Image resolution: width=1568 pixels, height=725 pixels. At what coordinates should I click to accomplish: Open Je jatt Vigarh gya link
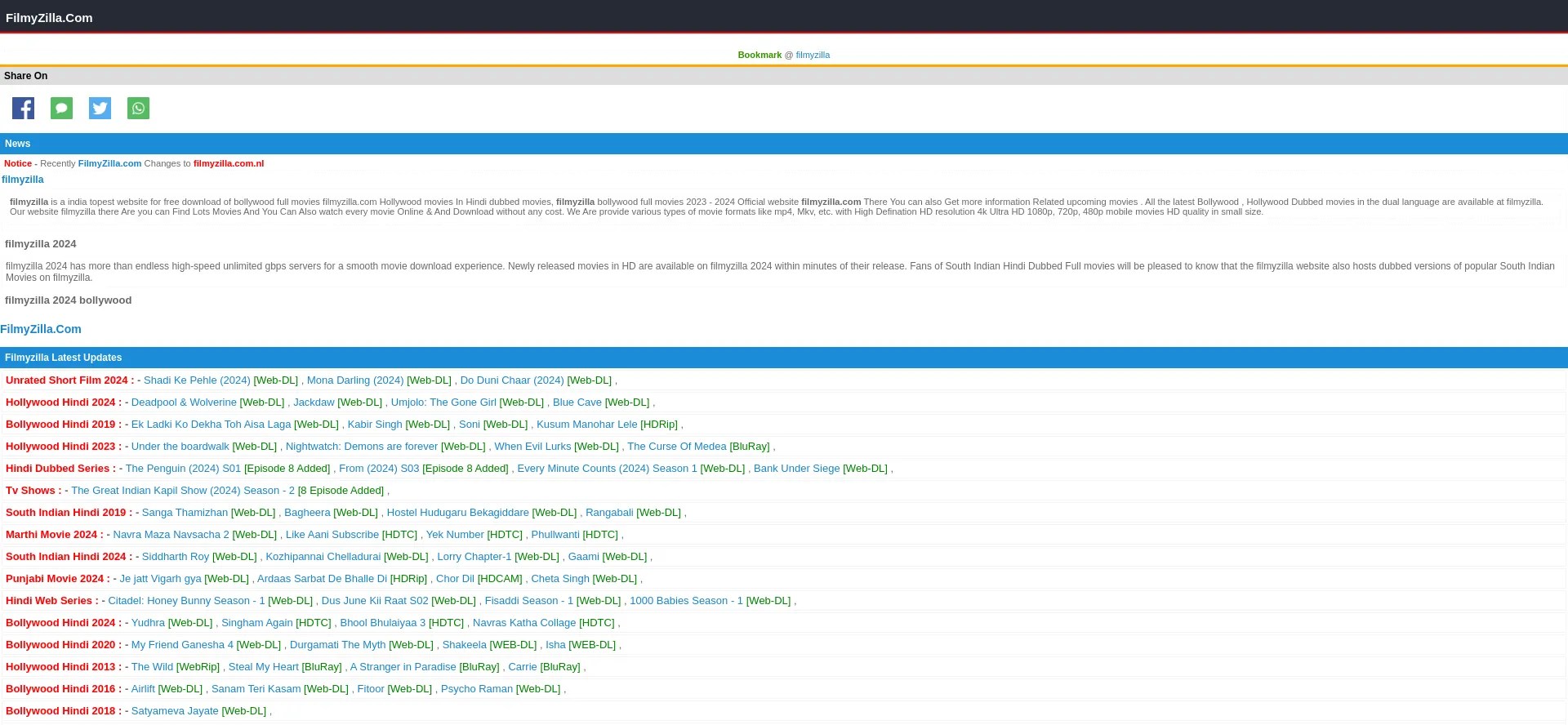160,579
